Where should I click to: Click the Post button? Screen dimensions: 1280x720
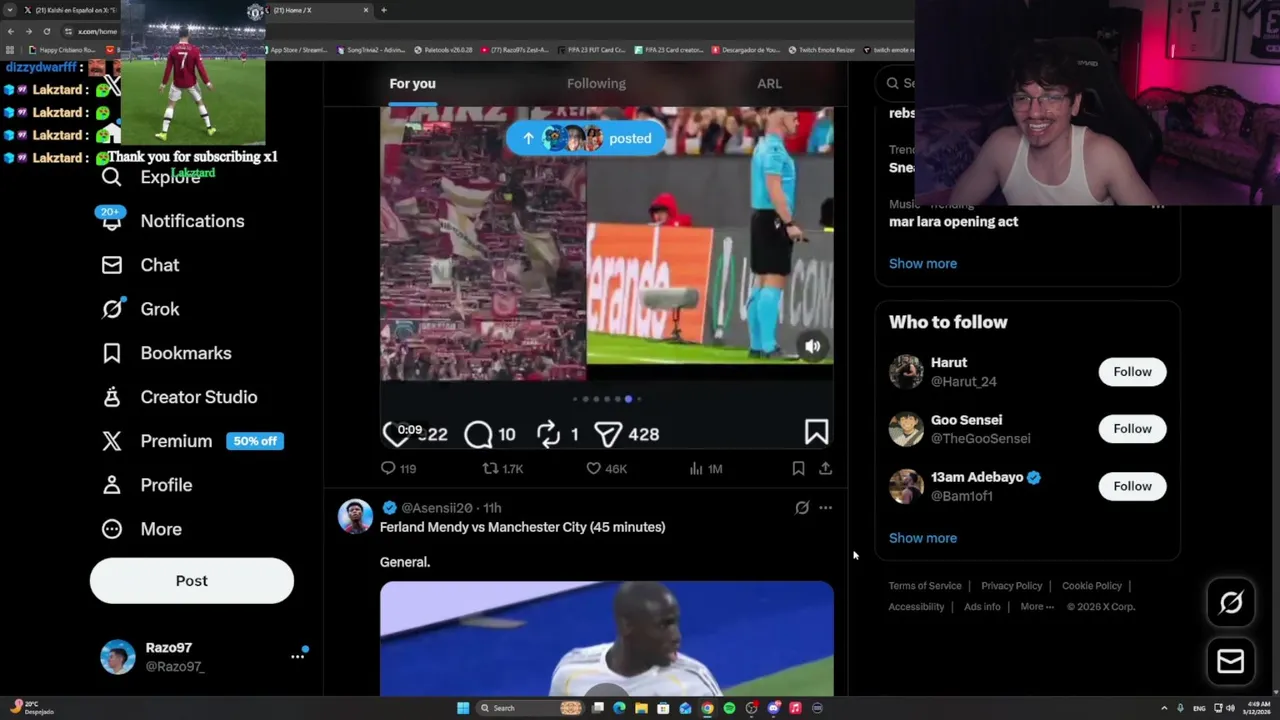pos(192,581)
